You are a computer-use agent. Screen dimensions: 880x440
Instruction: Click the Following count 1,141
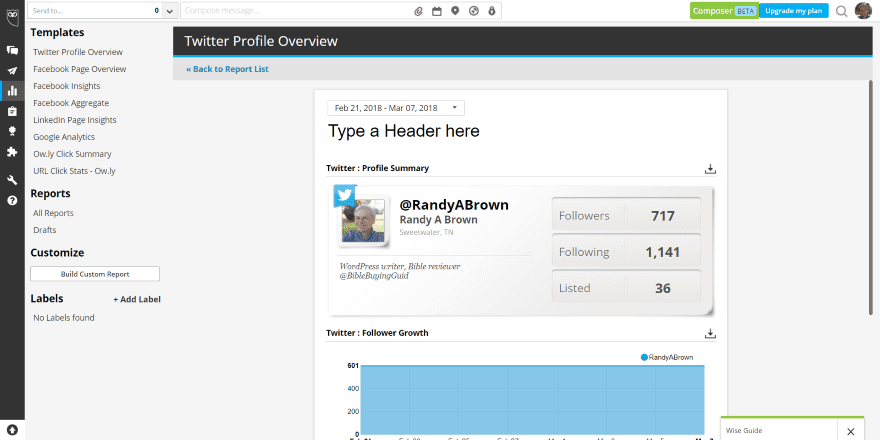pos(662,252)
